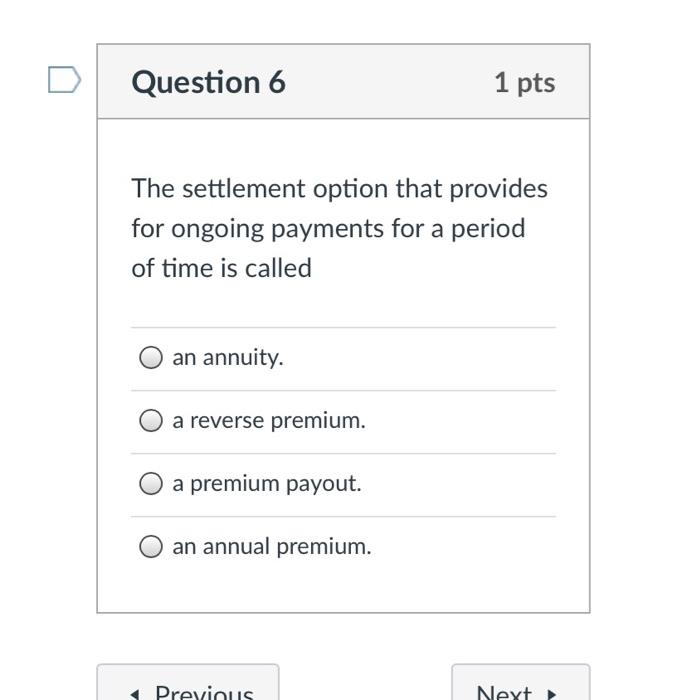Click the "an annual premium." answer label
The image size is (687, 700).
272,547
